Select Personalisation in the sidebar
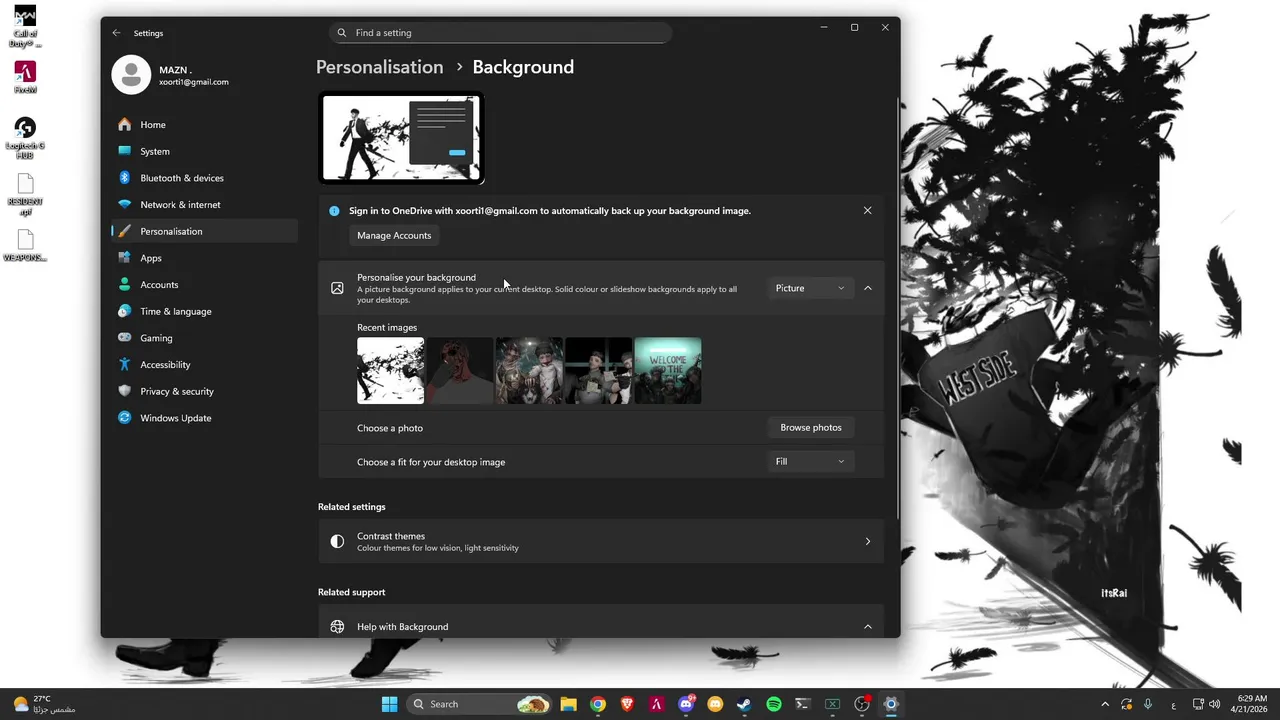This screenshot has height=720, width=1280. tap(204, 231)
